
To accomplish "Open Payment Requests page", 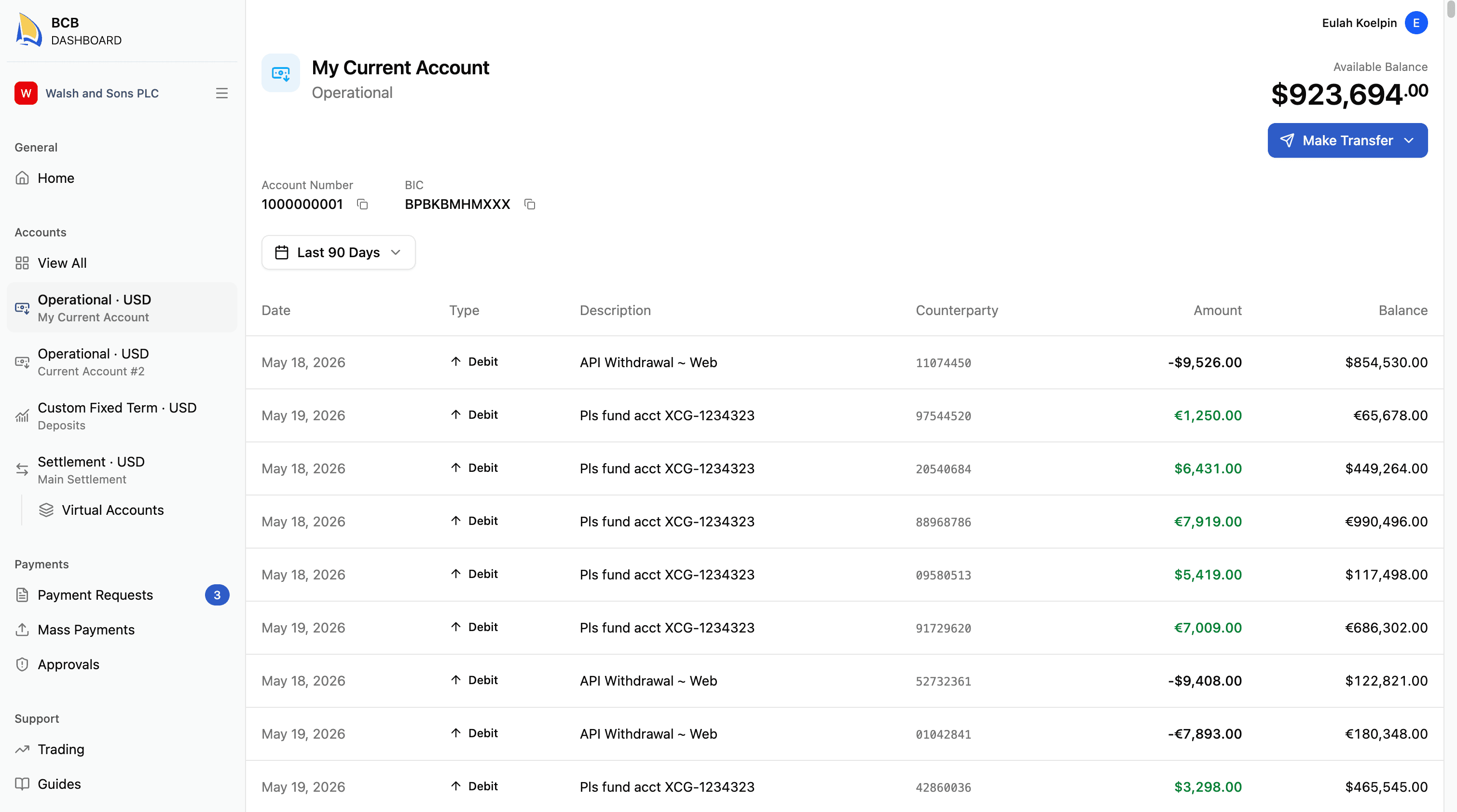I will [x=122, y=595].
